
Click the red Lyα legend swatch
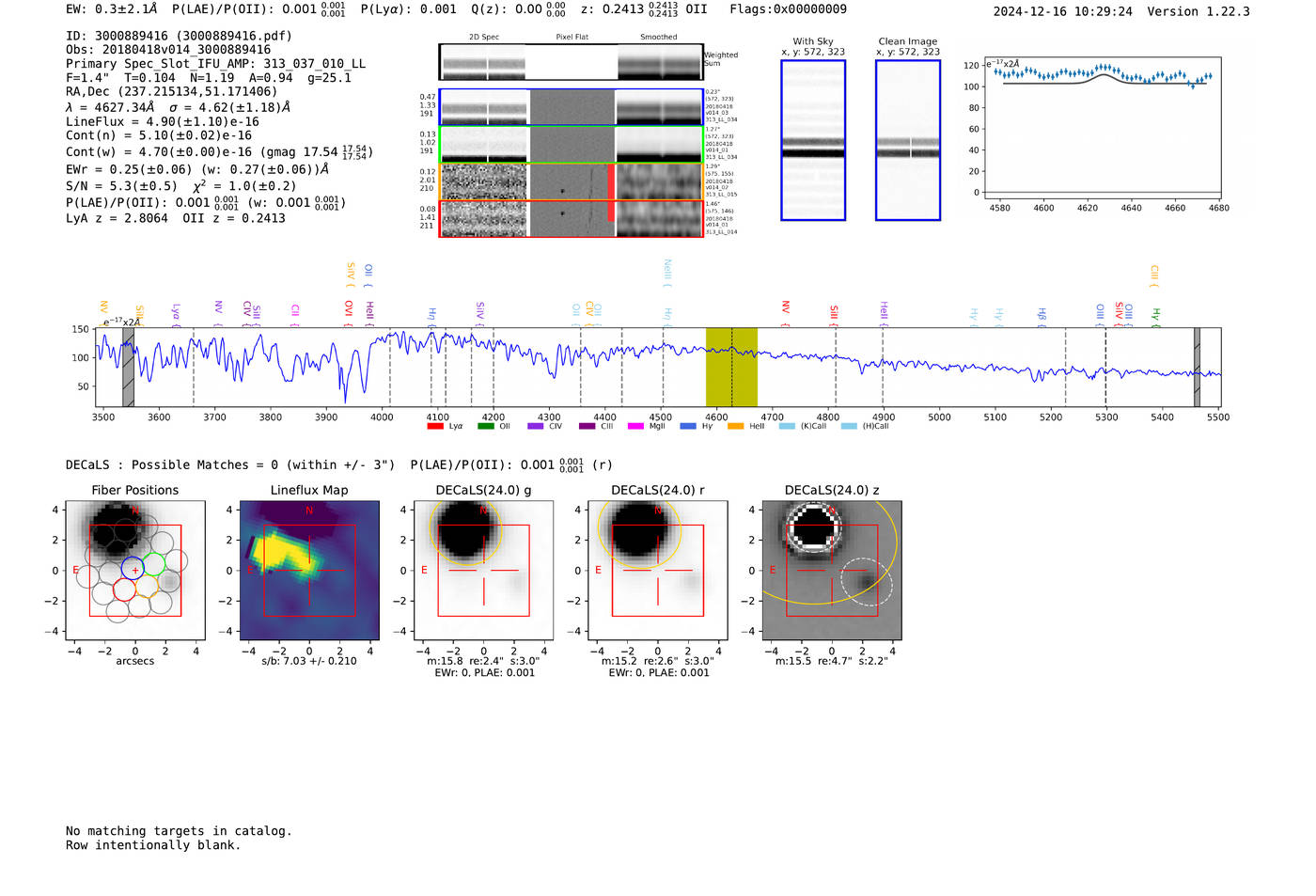pos(435,427)
